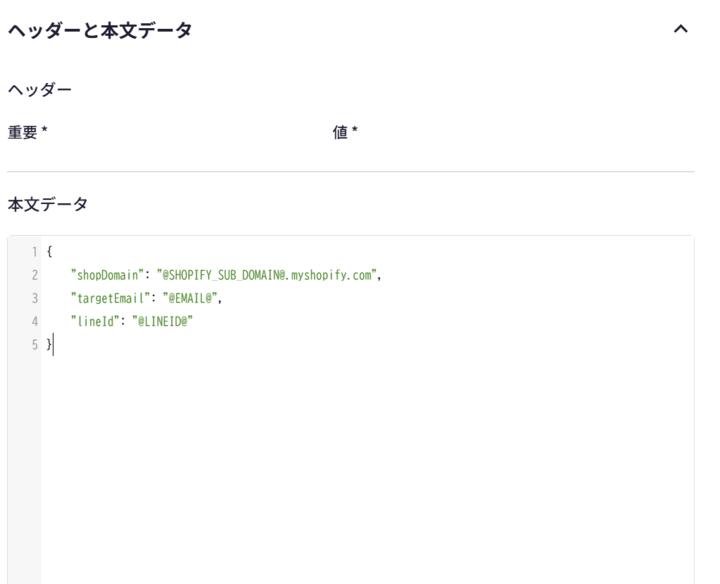Click the @SHOPIFY_SUB_DOMAIN@.myshopify.com value
This screenshot has height=584, width=720.
point(268,274)
